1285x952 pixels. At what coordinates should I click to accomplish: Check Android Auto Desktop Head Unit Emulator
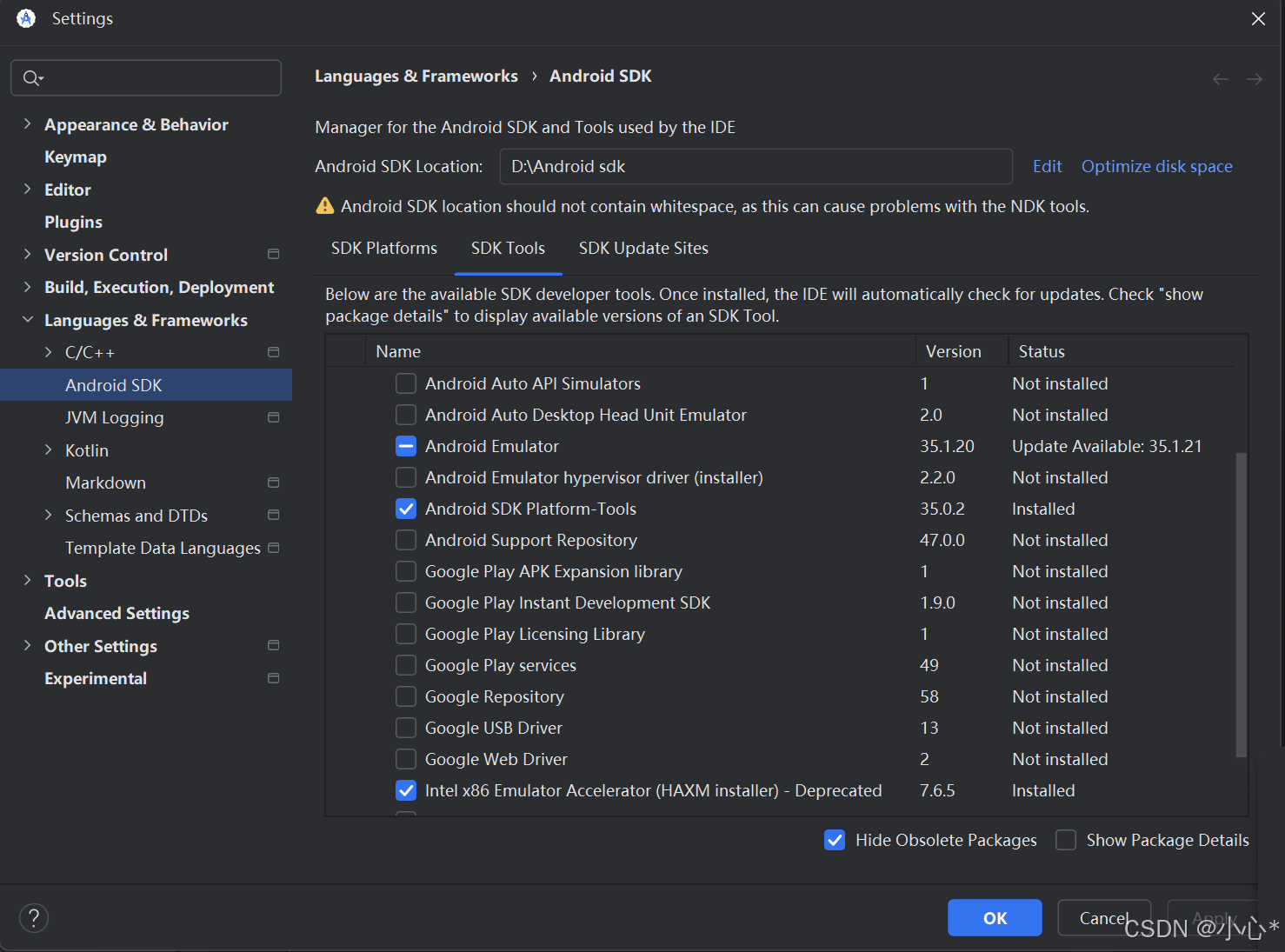(x=406, y=415)
